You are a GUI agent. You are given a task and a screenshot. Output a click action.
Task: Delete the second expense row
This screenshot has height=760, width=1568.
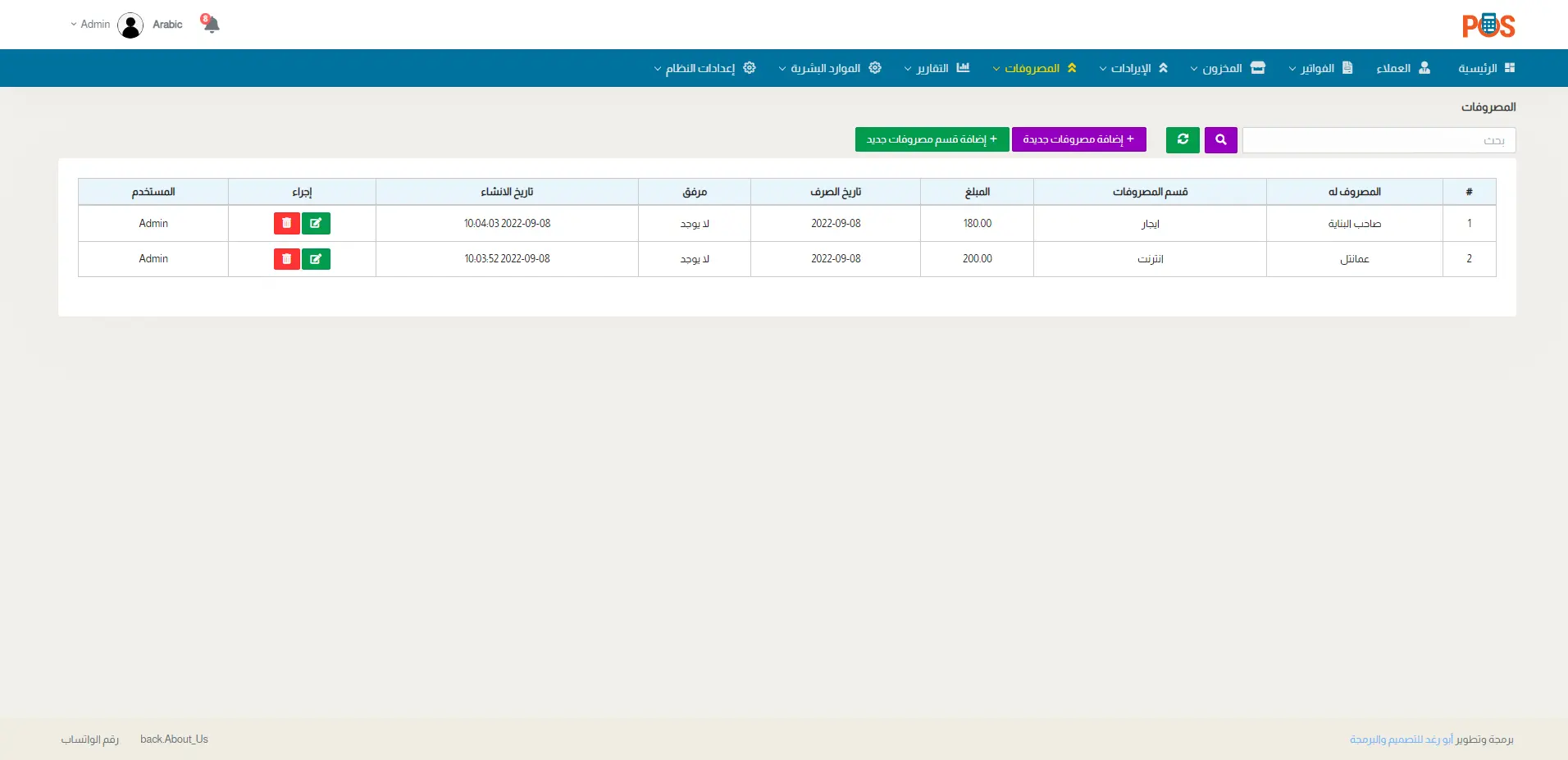pos(286,259)
